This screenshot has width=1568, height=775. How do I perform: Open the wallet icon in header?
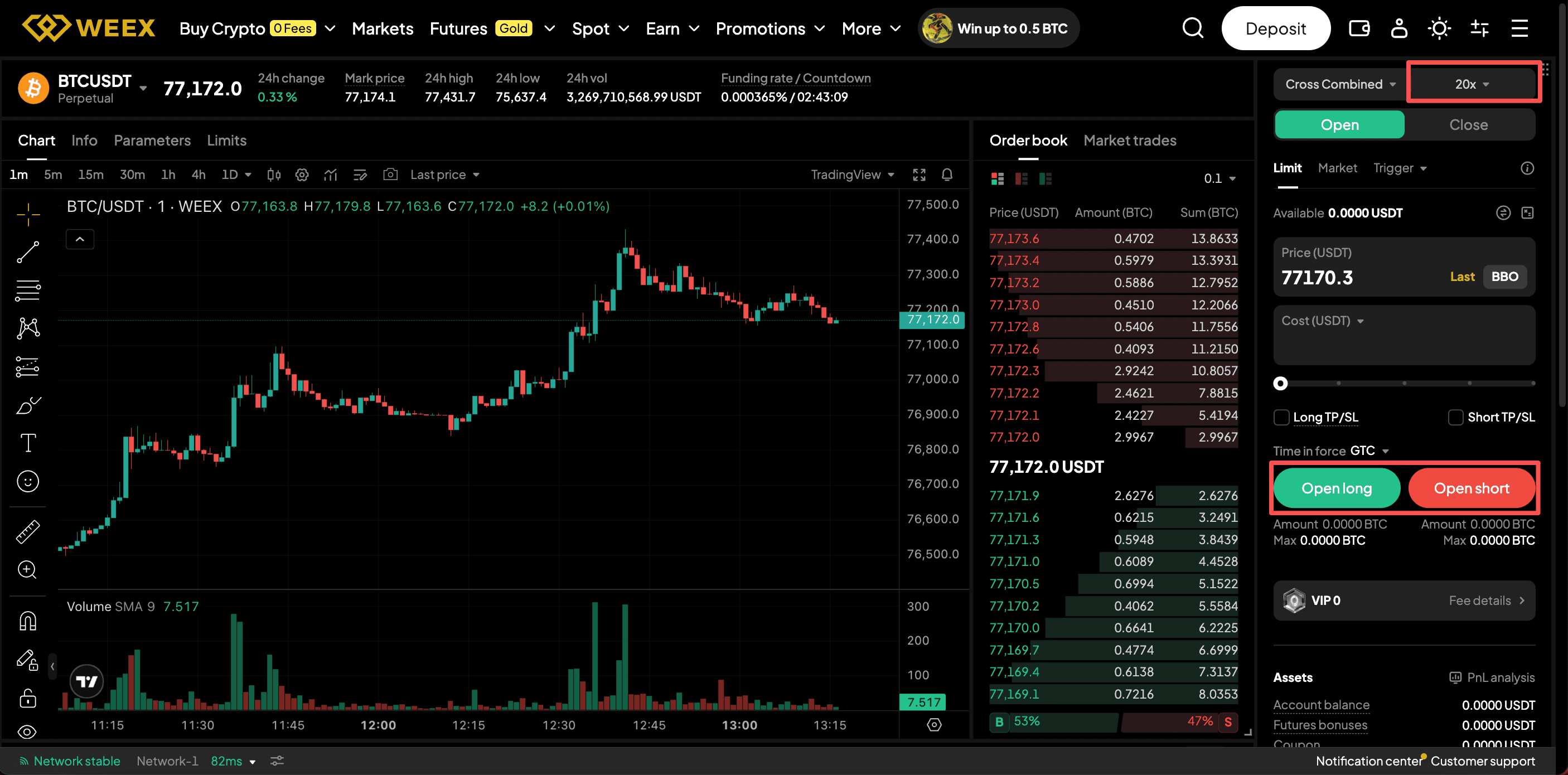[1358, 28]
